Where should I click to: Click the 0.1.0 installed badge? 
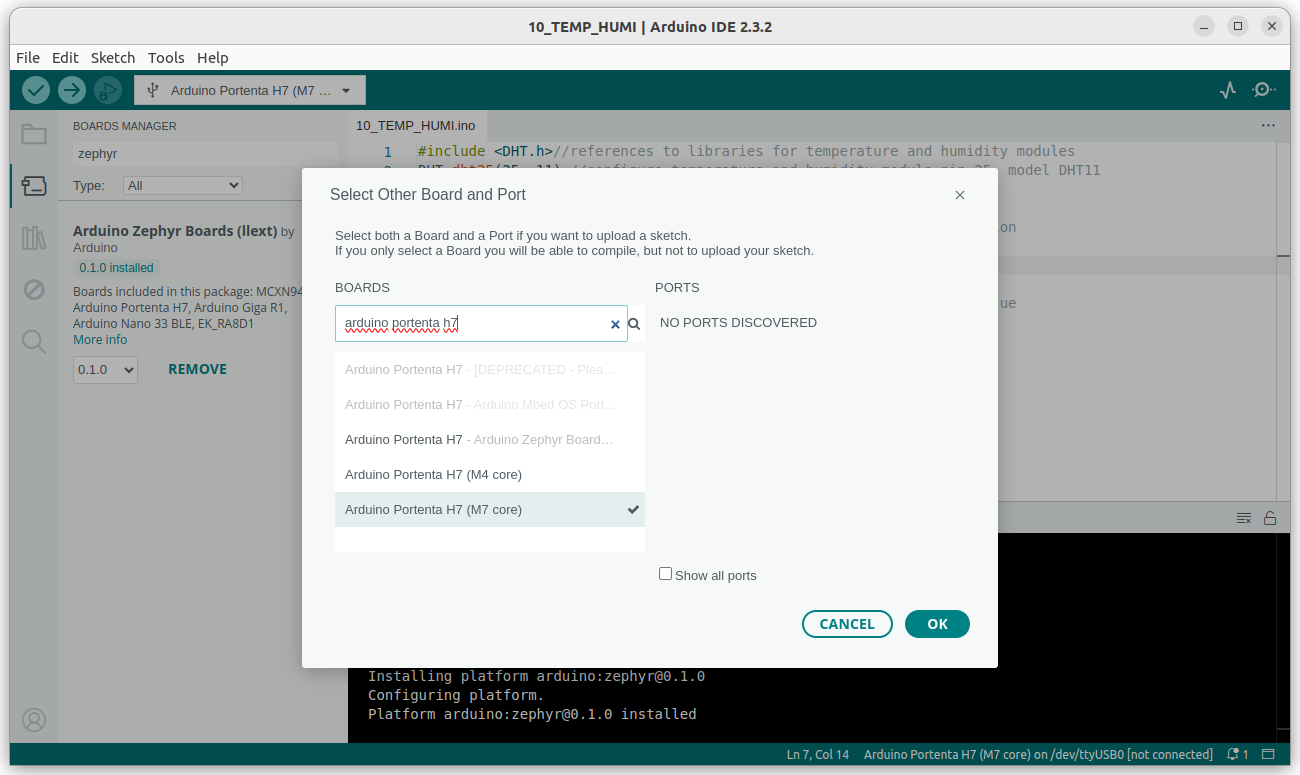click(116, 268)
